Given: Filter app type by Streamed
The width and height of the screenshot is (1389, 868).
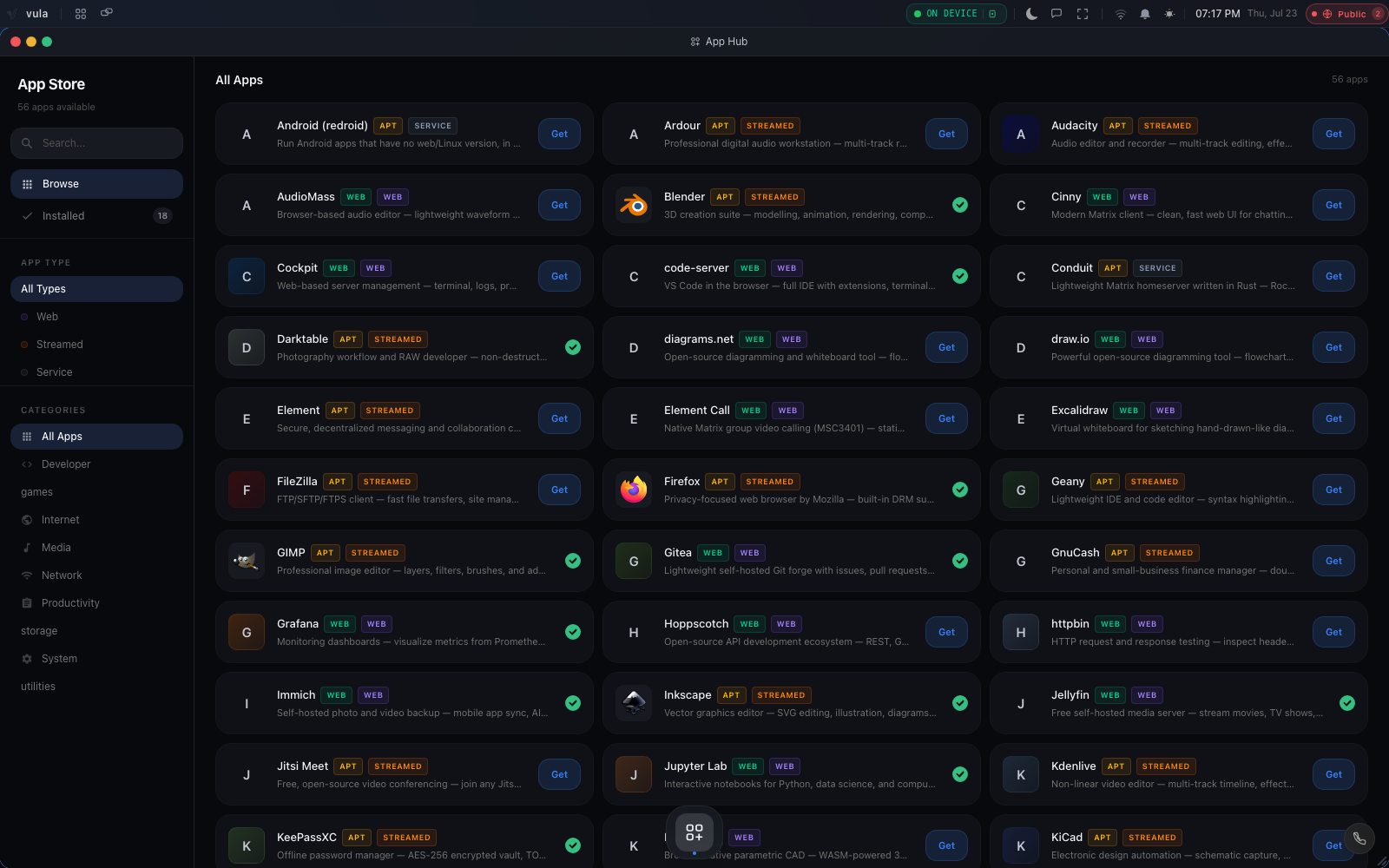Looking at the screenshot, I should coord(96,345).
